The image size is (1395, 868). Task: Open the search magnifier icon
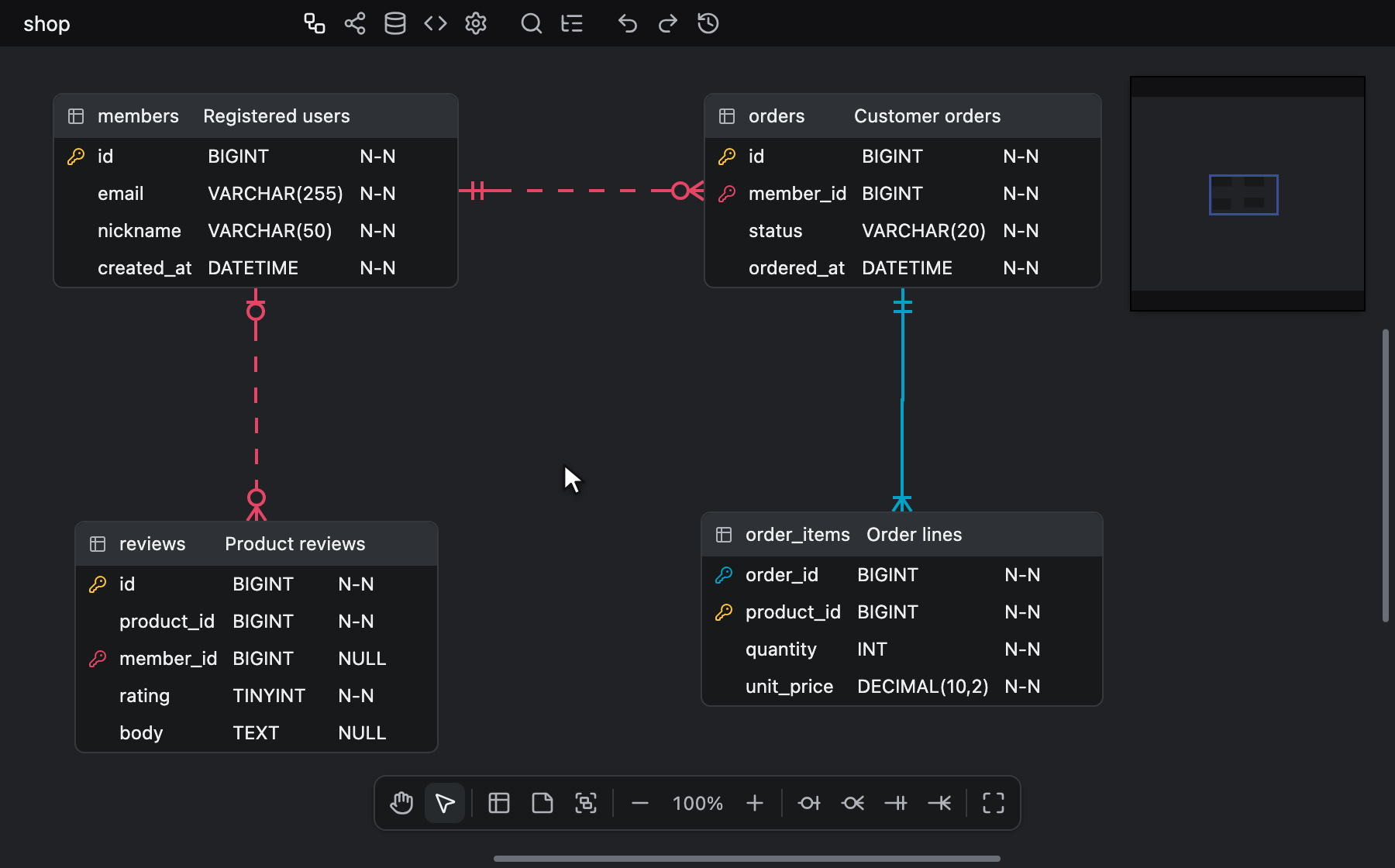(x=531, y=23)
